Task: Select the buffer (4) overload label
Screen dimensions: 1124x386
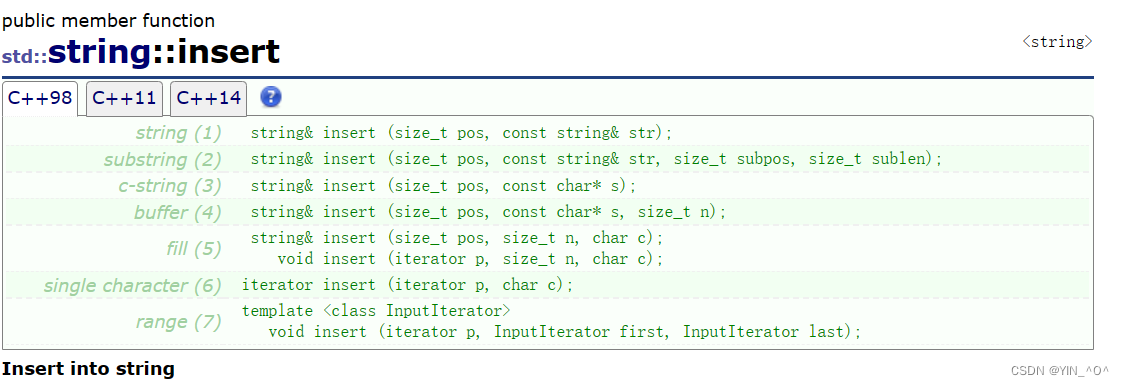Action: tap(178, 212)
